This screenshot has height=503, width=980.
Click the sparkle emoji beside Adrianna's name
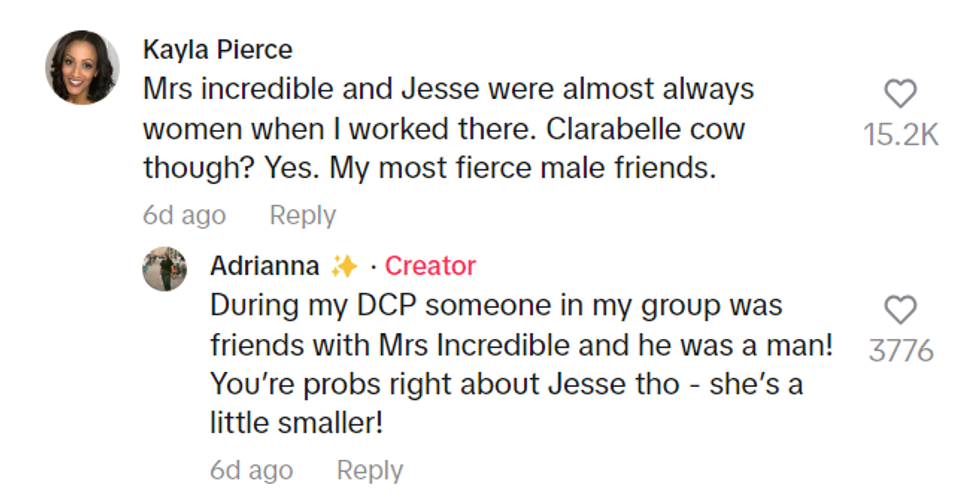(x=343, y=266)
